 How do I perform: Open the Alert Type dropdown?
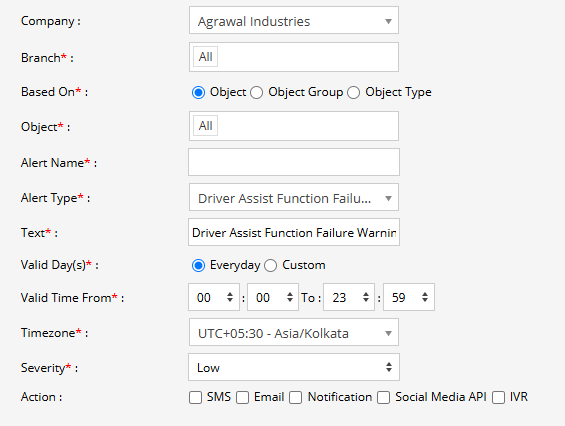click(x=294, y=197)
